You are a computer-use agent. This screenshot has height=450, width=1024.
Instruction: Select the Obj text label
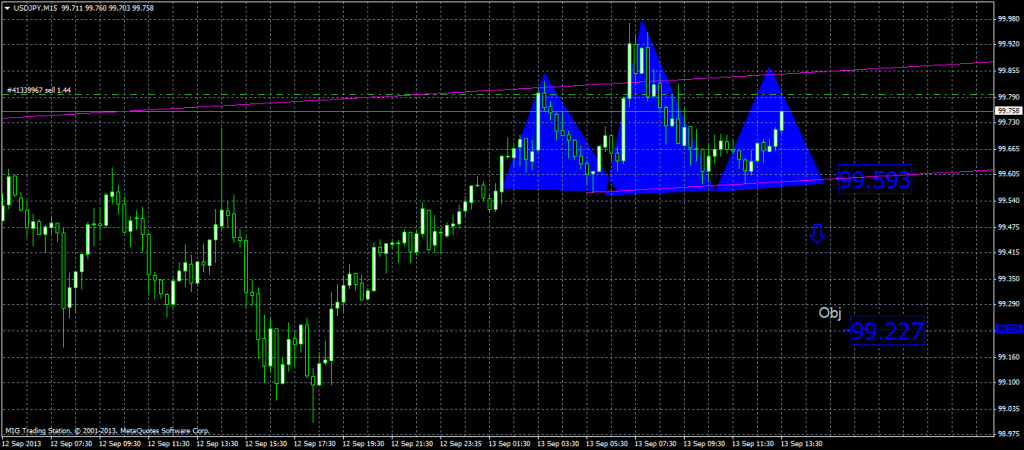click(830, 313)
